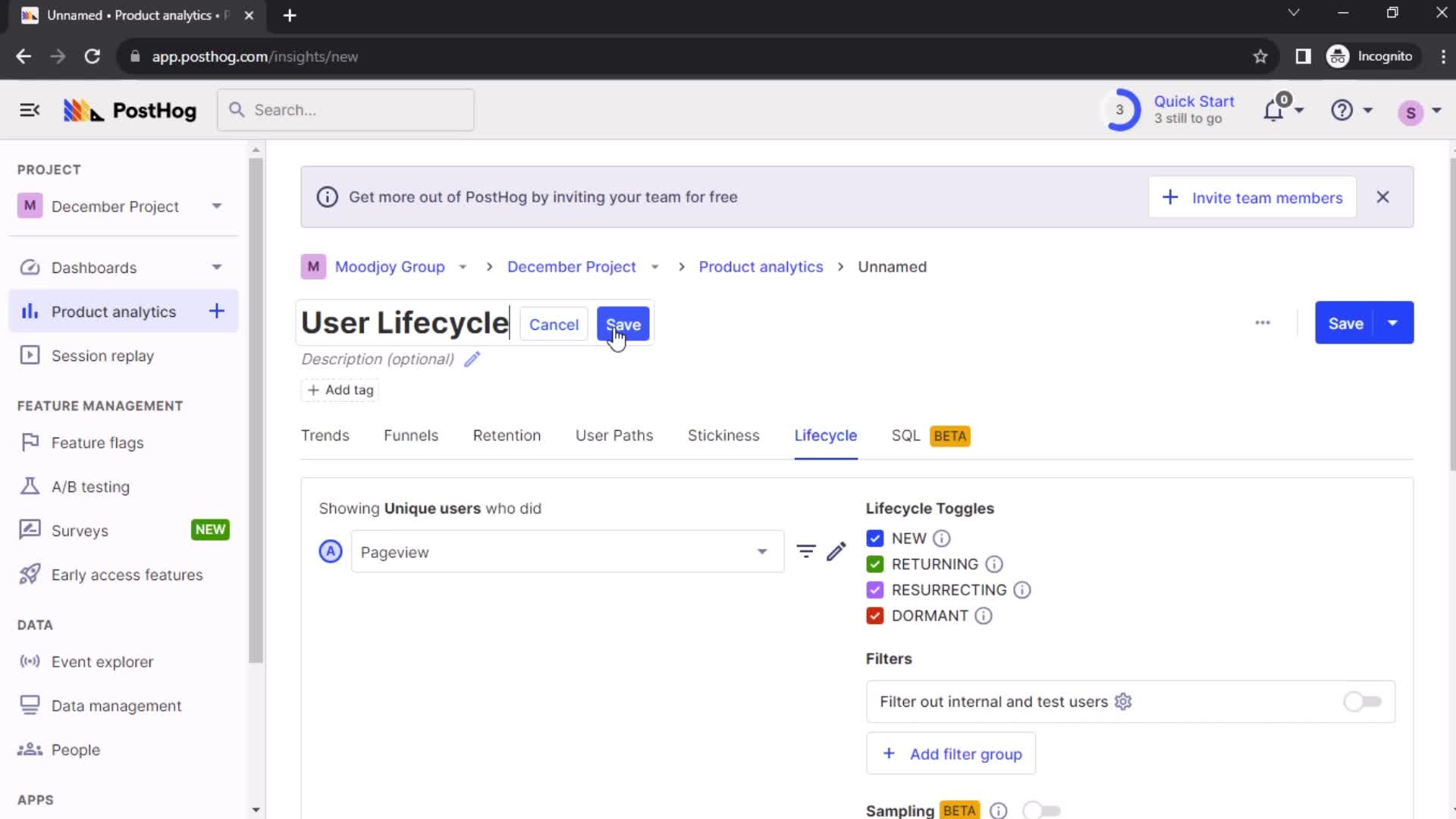Open the Save button dropdown arrow
Image resolution: width=1456 pixels, height=819 pixels.
1393,323
